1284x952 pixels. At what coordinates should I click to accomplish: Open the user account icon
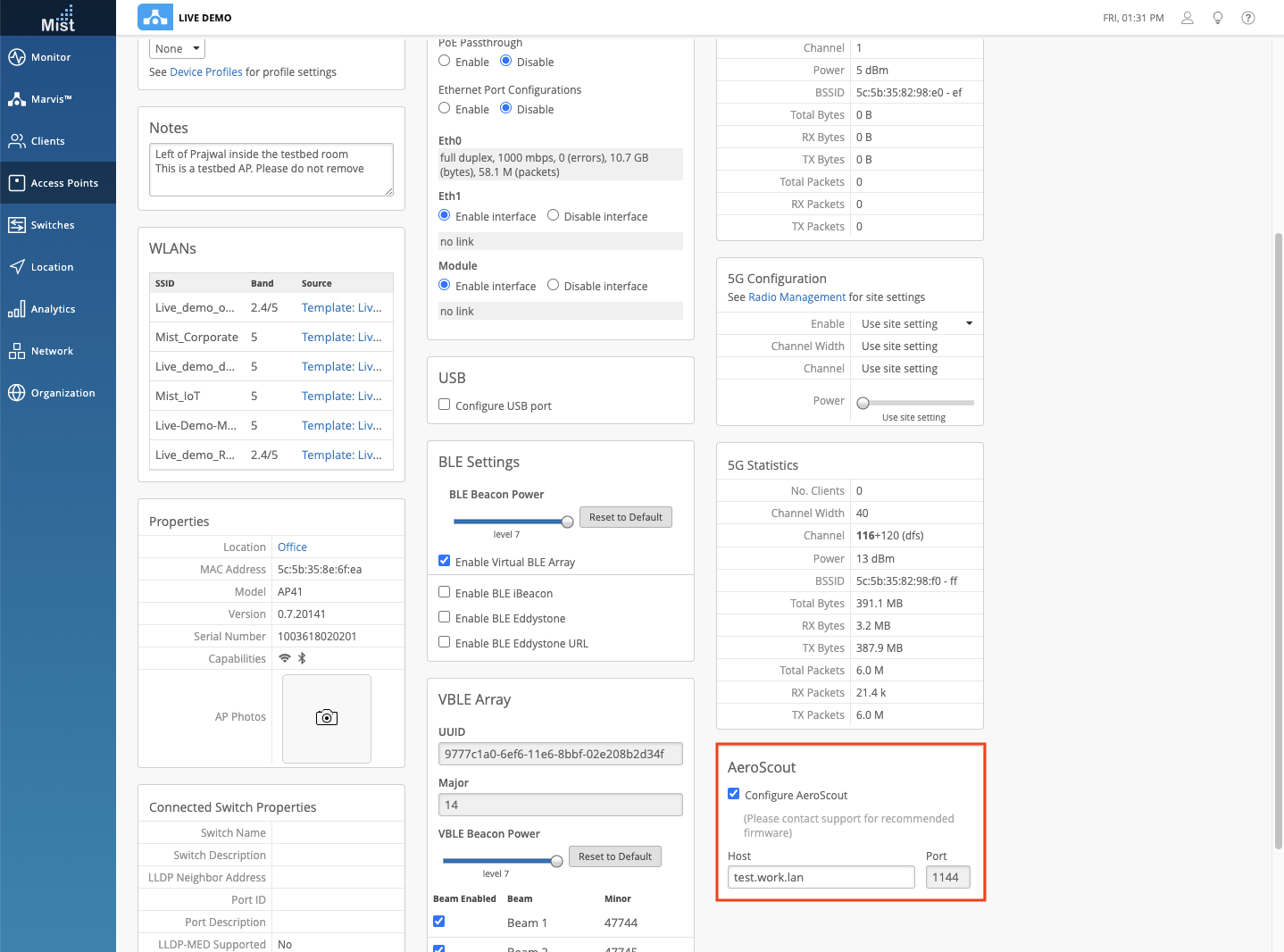(1188, 18)
